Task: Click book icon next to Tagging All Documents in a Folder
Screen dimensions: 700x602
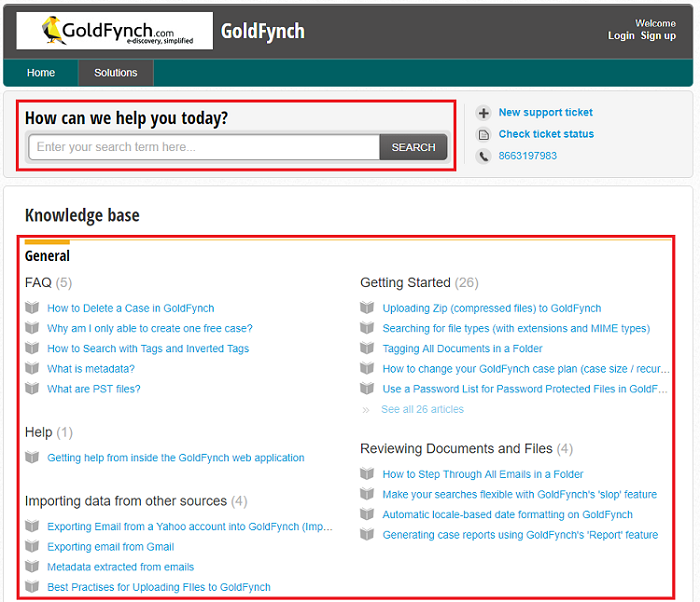Action: pyautogui.click(x=367, y=347)
